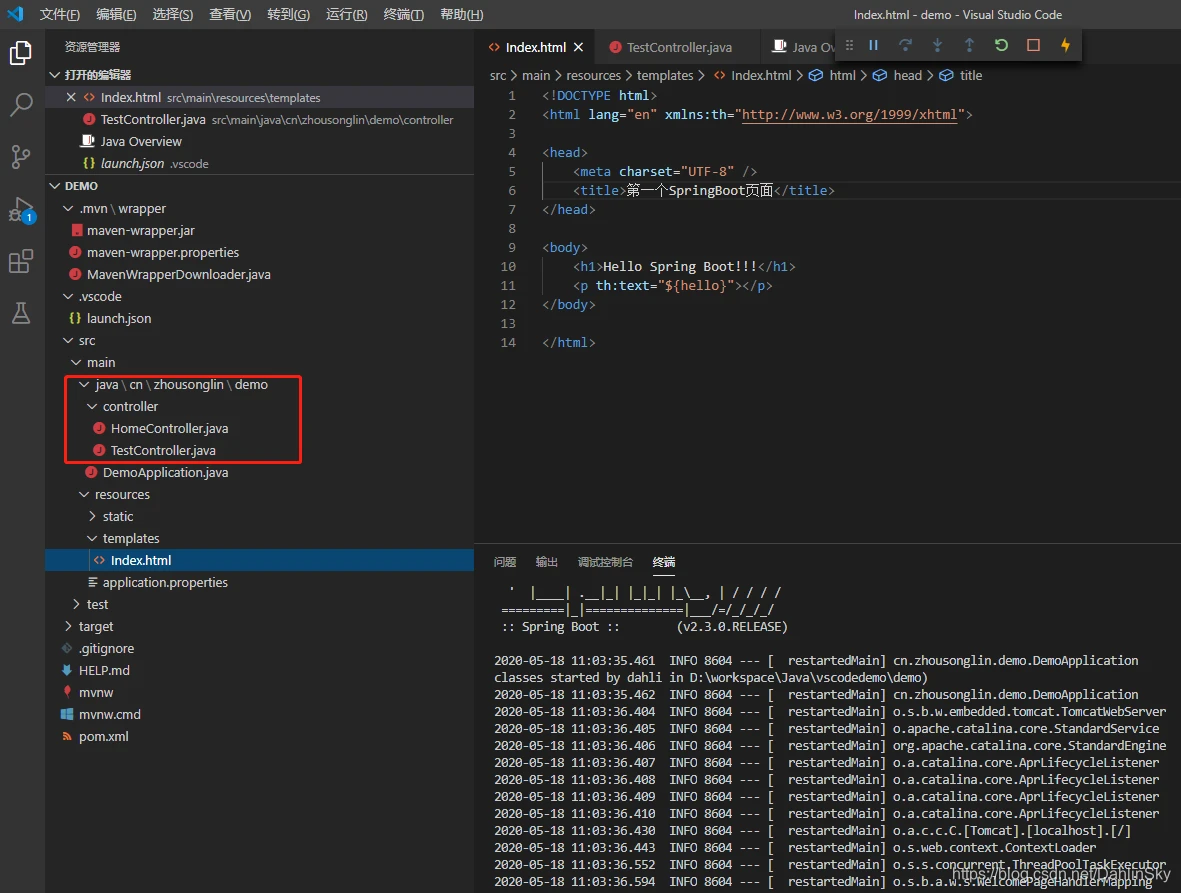Screen dimensions: 1181x893
Task: Click the debug Step Over button
Action: (x=905, y=45)
